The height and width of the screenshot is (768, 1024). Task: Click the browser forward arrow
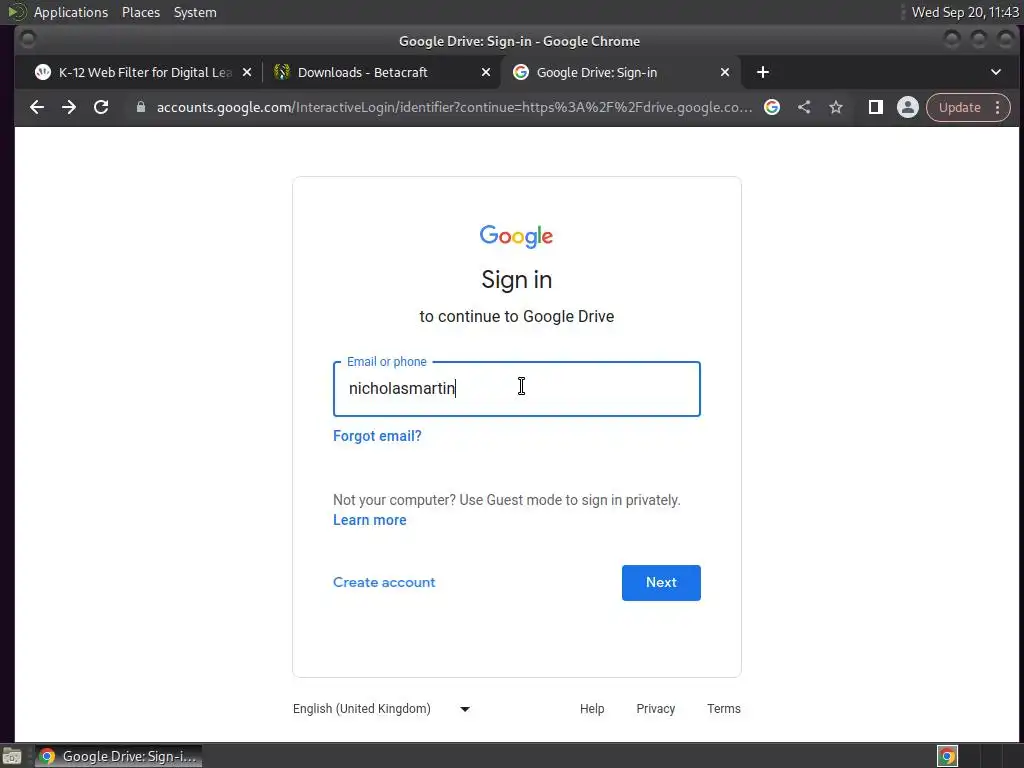pos(69,107)
